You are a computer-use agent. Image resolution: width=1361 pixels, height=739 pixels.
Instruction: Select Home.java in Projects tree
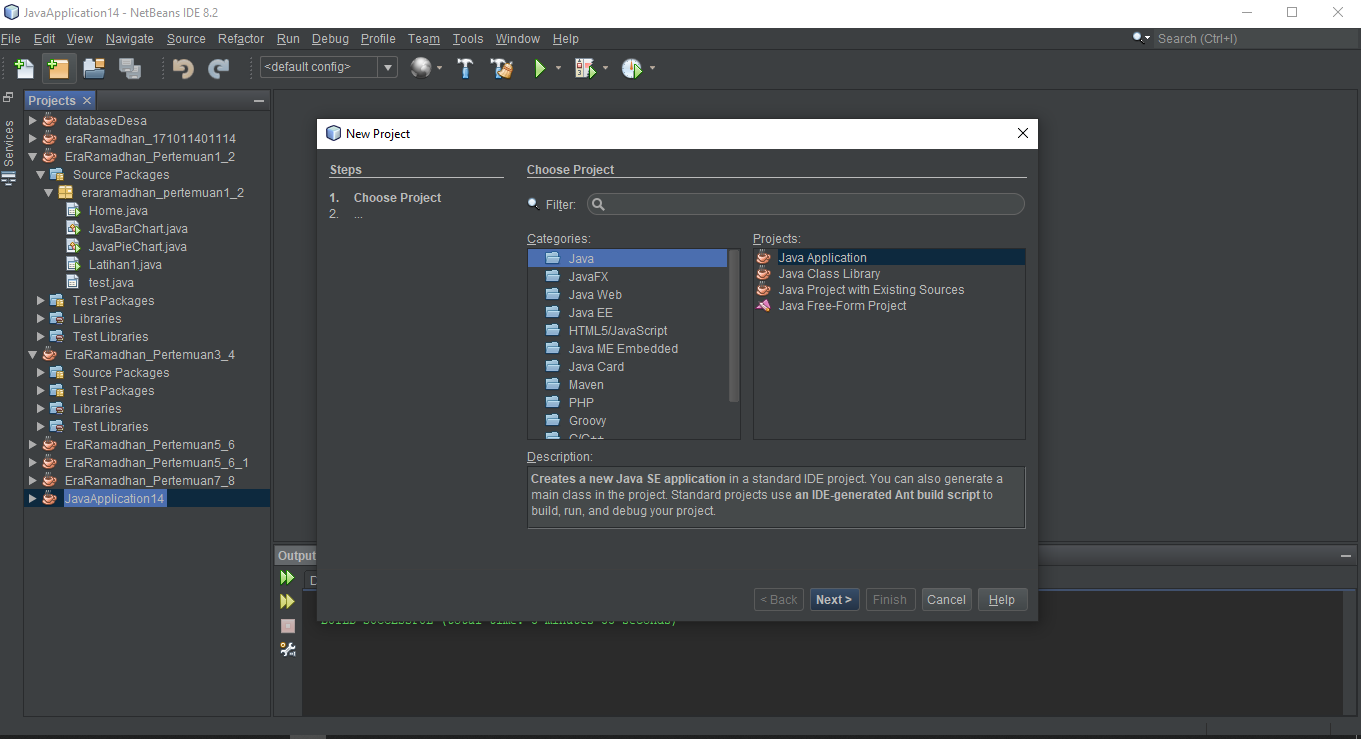tap(118, 211)
